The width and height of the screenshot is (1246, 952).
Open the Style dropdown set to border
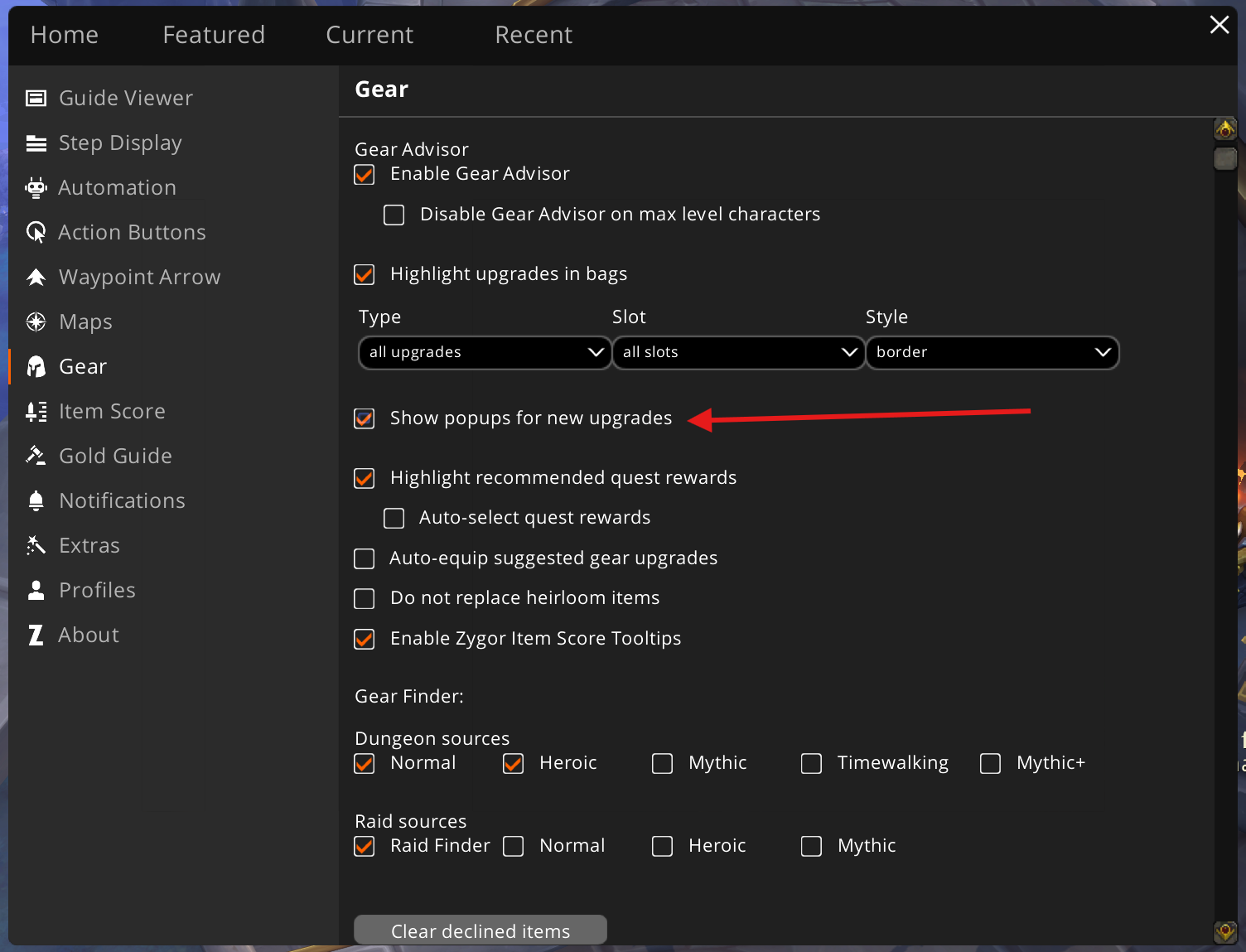pyautogui.click(x=992, y=353)
